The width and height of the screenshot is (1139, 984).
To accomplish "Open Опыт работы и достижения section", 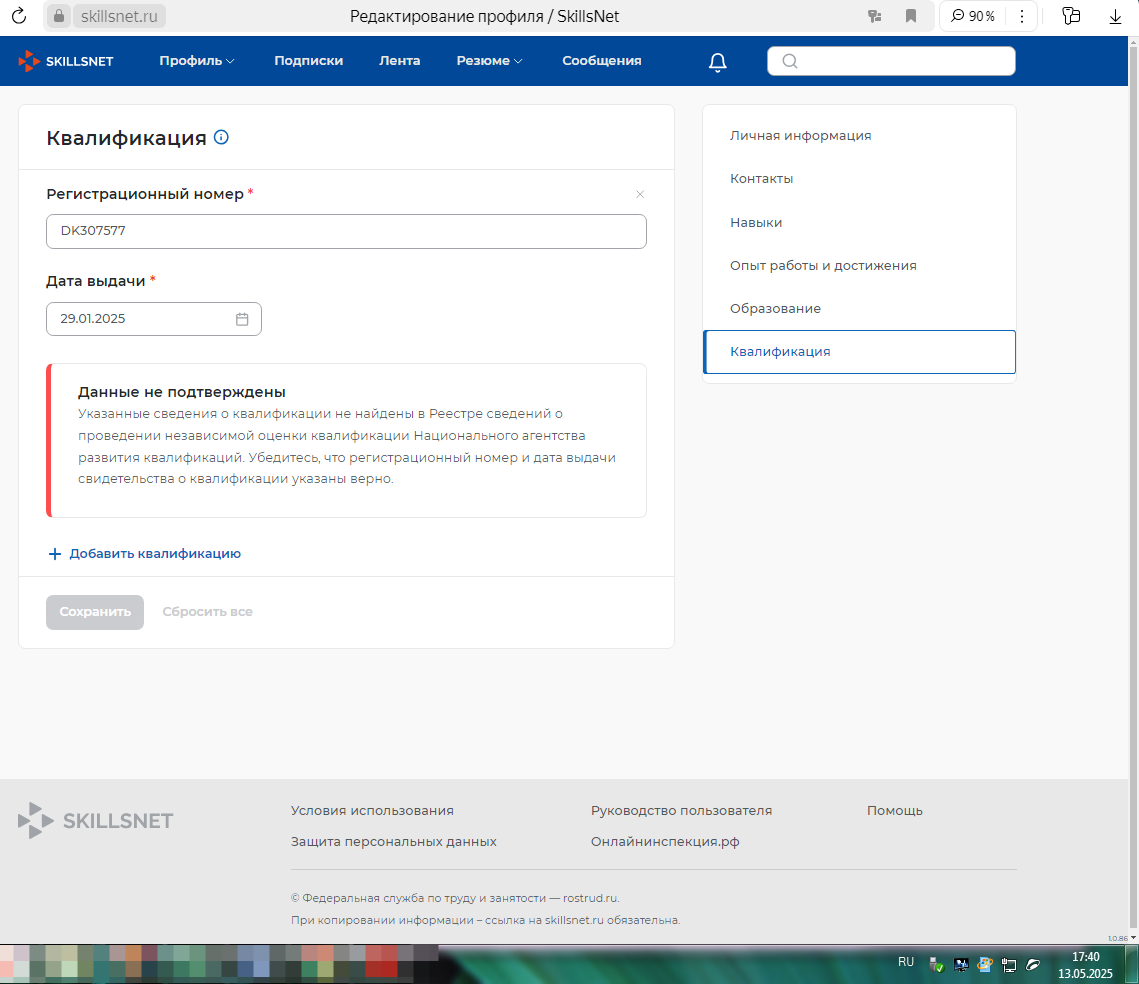I will coord(823,266).
